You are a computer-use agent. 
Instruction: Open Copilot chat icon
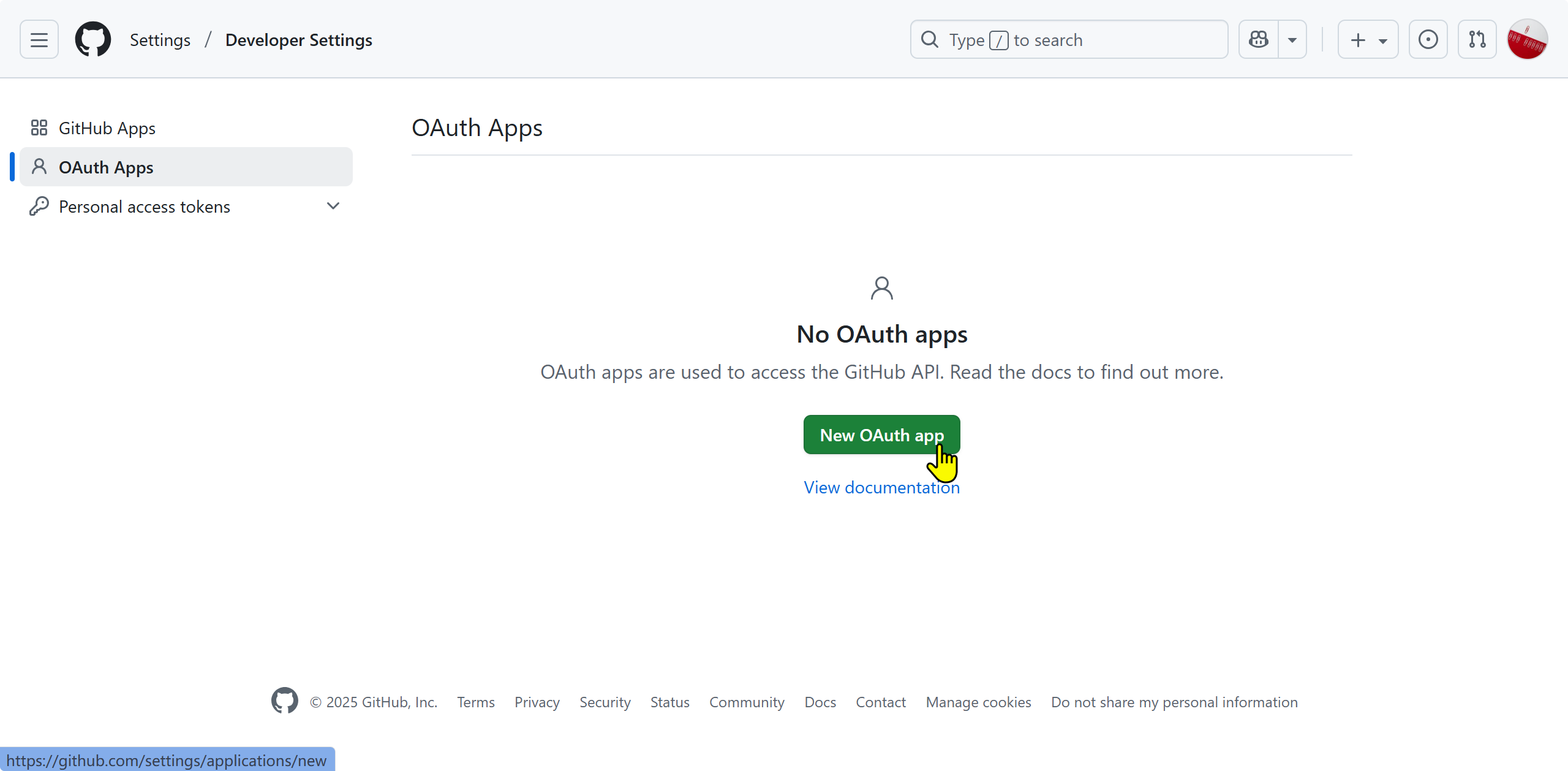pos(1259,40)
